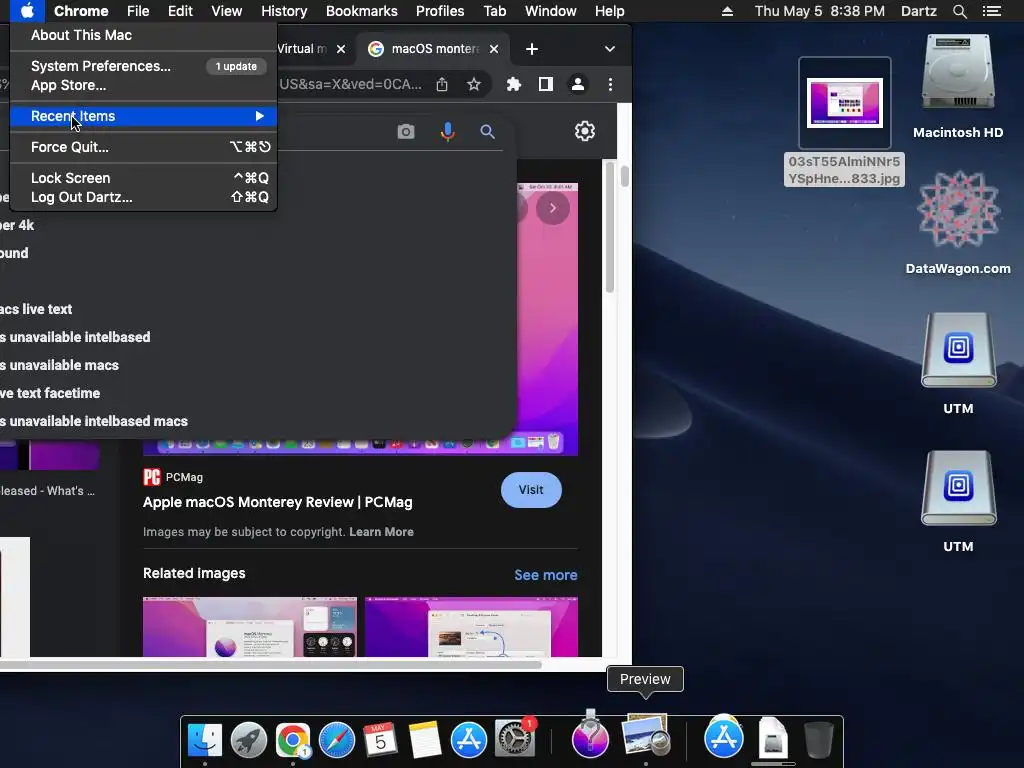Open the Profiles menu

[x=440, y=11]
